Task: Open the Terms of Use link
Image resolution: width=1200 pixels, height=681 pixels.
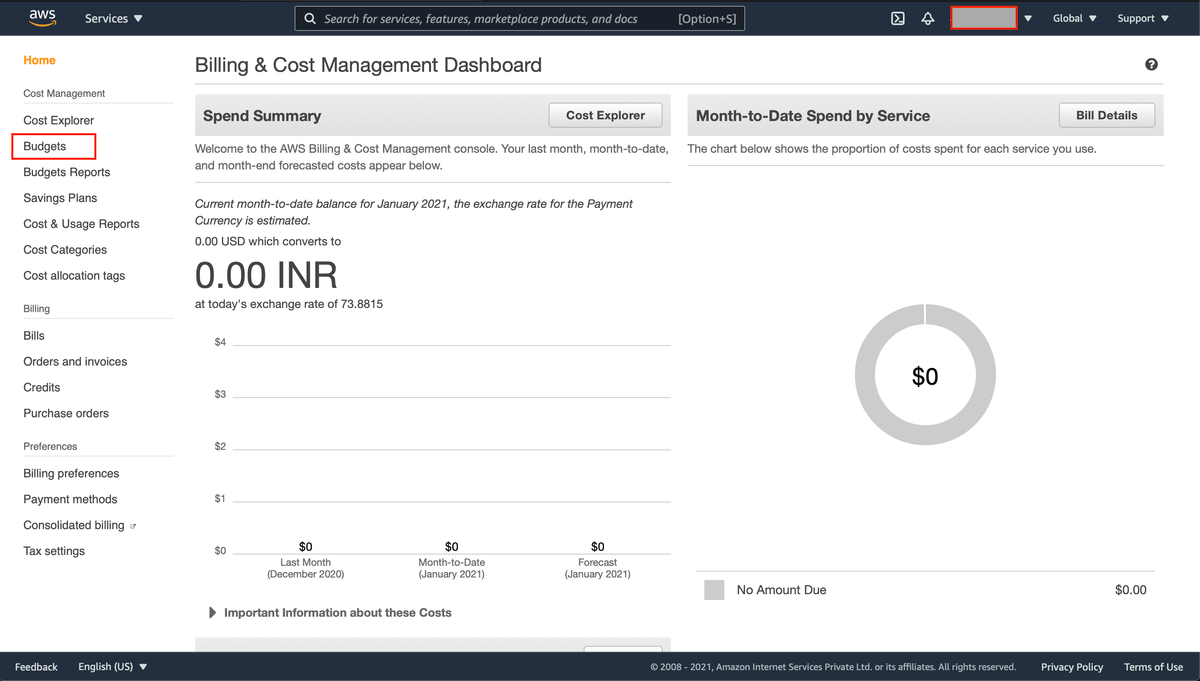Action: 1153,667
